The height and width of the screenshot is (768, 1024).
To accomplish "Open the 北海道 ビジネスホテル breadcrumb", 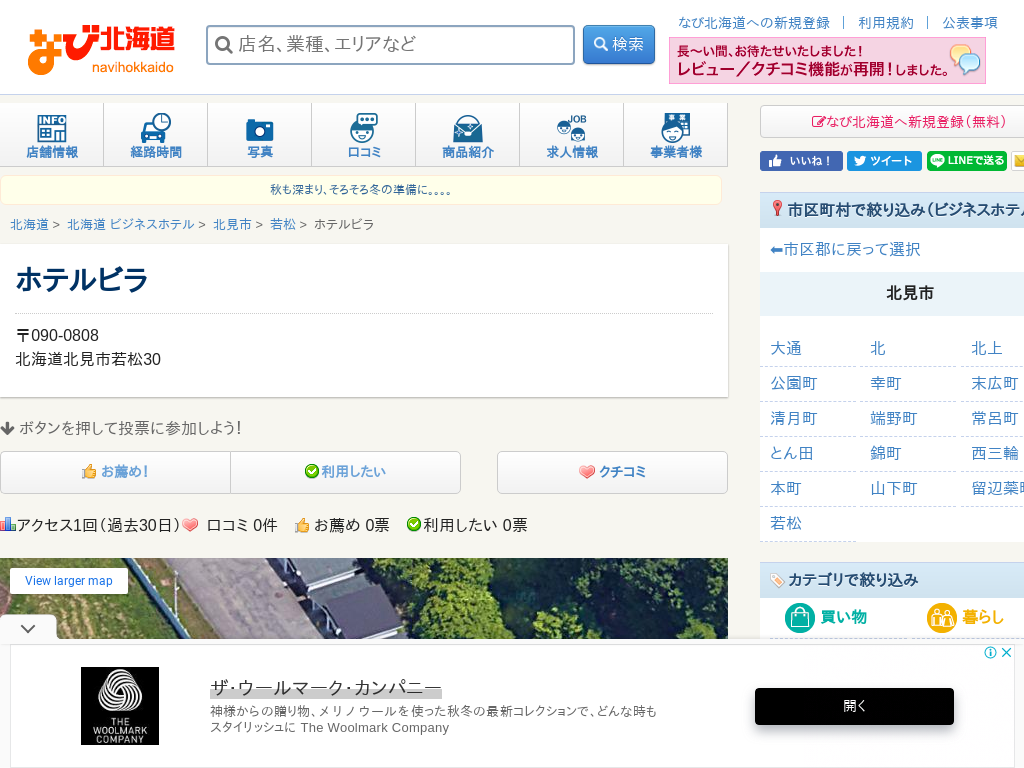I will 130,224.
